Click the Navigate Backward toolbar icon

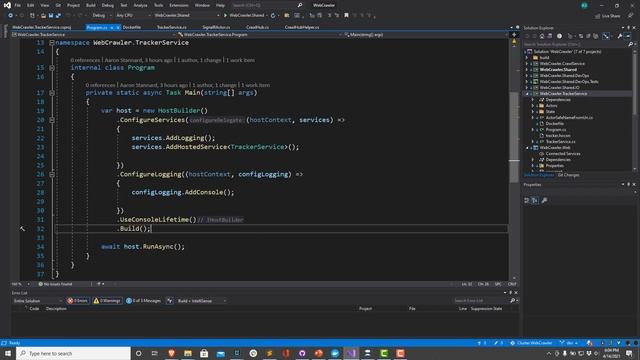pyautogui.click(x=10, y=16)
